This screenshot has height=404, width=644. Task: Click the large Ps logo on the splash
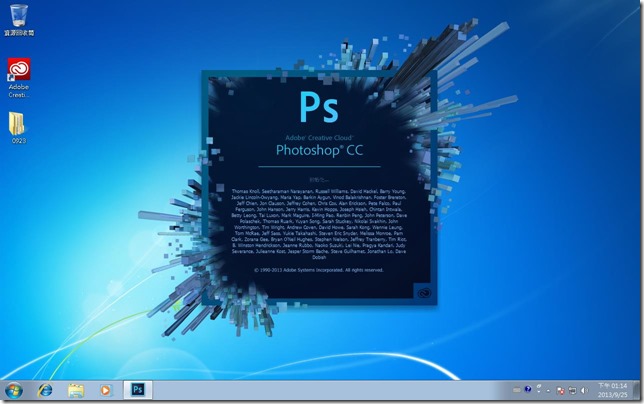[x=319, y=108]
